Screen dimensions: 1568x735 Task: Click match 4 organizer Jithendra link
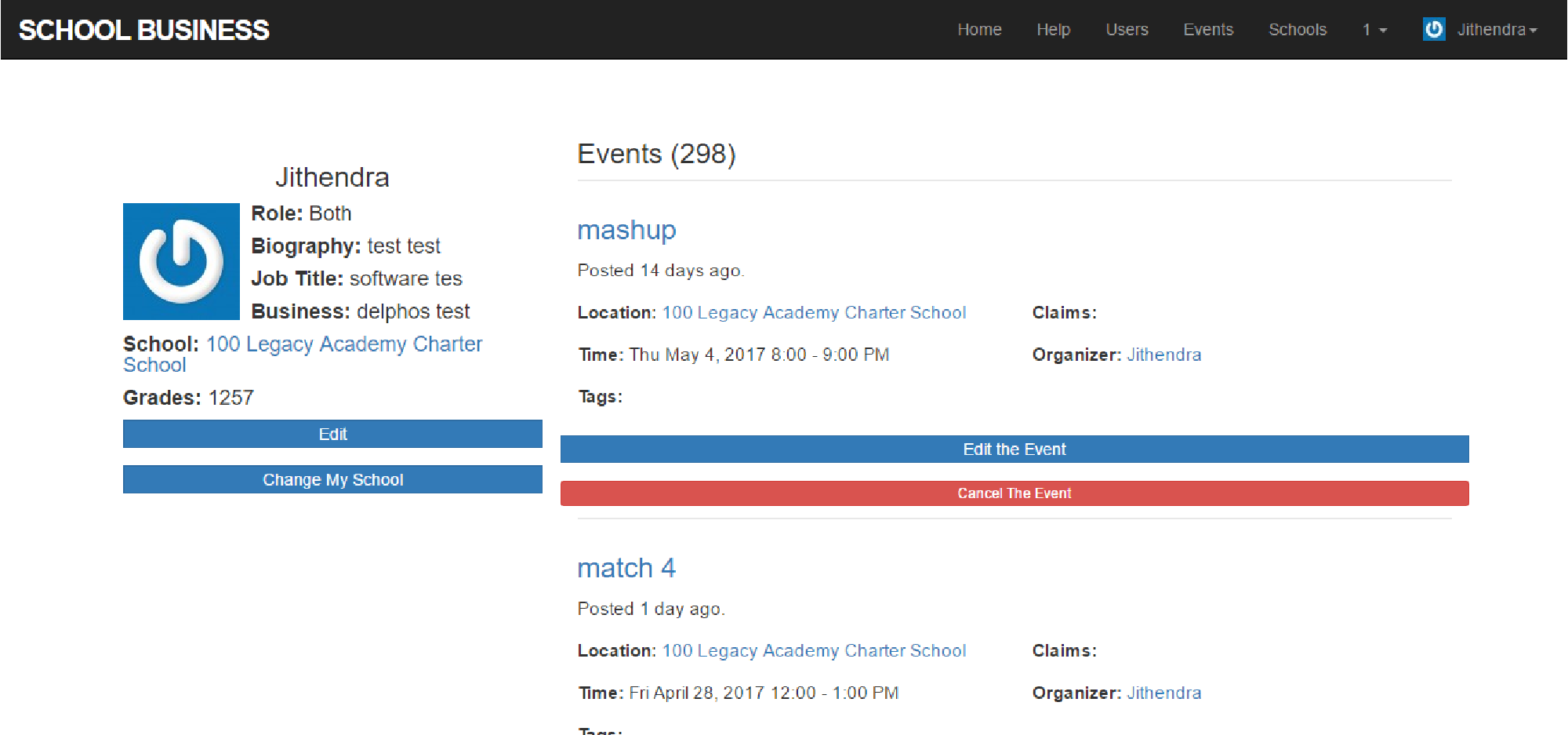tap(1163, 693)
